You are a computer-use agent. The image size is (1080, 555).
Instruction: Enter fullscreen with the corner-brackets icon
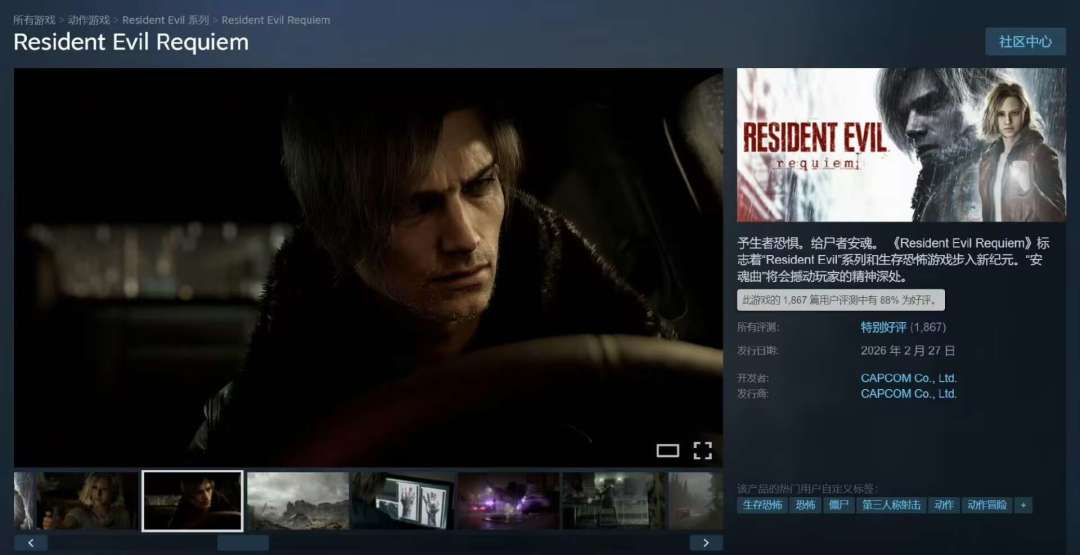(702, 451)
